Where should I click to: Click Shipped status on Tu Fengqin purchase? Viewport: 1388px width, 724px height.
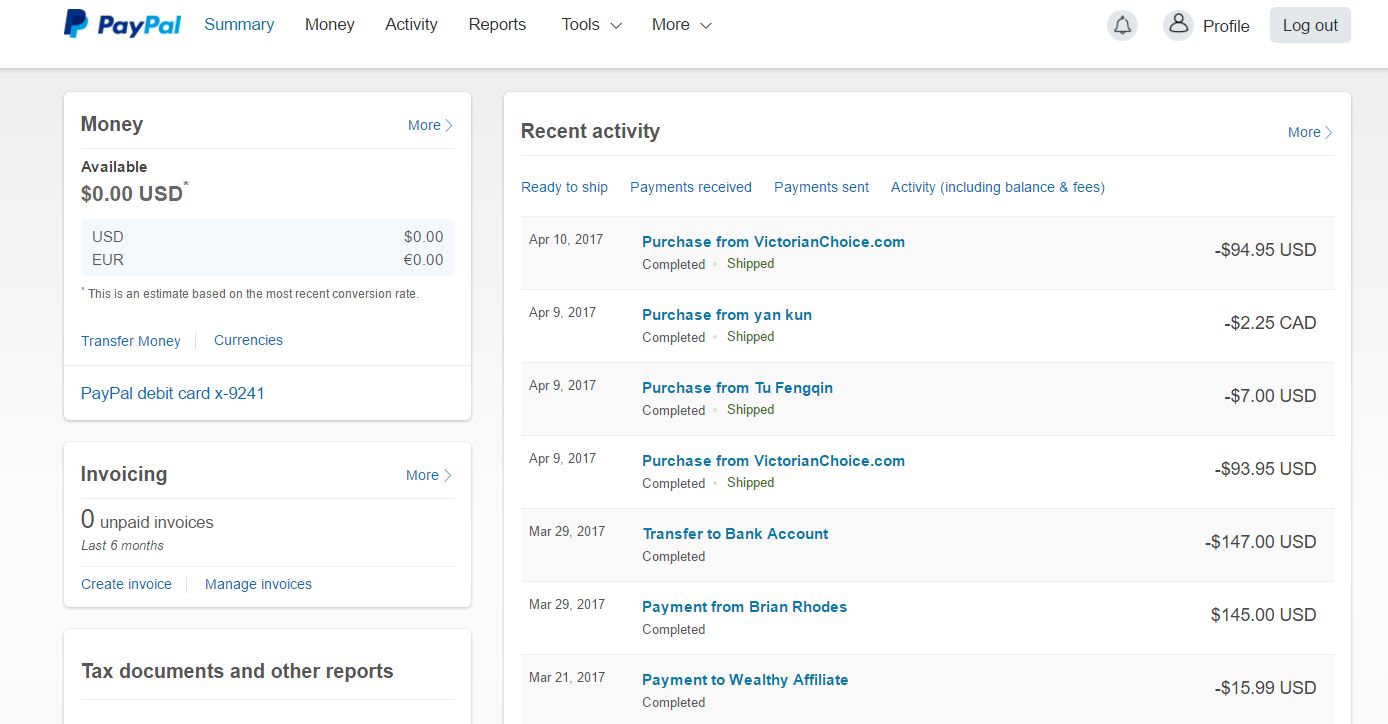click(x=750, y=410)
